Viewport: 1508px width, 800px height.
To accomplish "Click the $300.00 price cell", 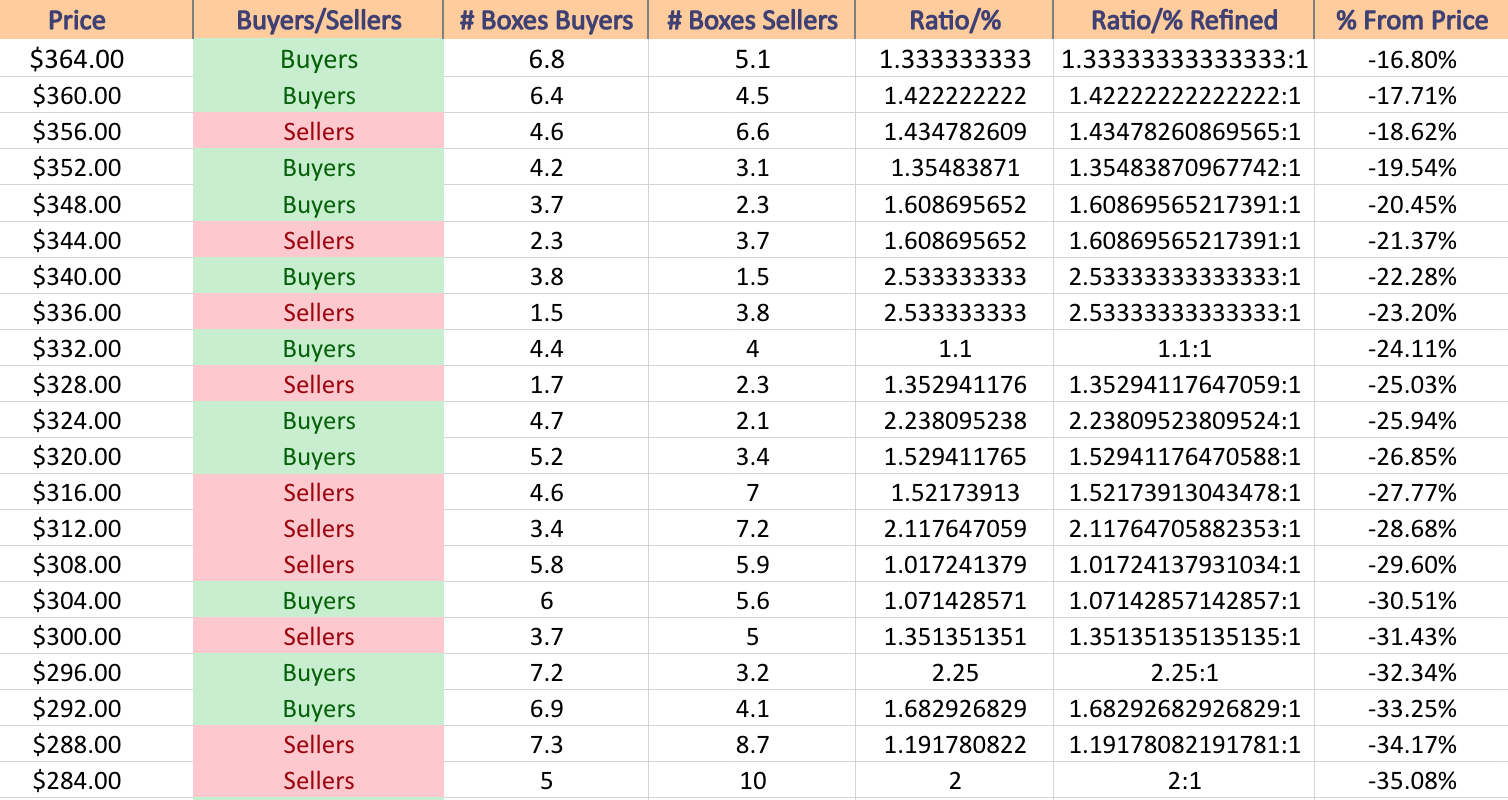I will pos(96,636).
